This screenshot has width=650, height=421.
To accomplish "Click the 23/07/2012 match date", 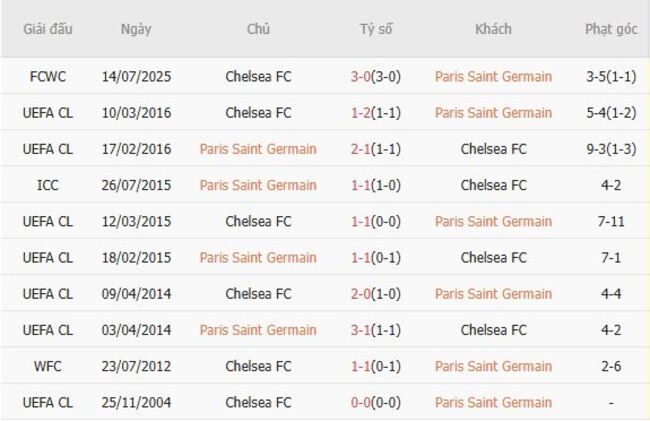I will [136, 366].
